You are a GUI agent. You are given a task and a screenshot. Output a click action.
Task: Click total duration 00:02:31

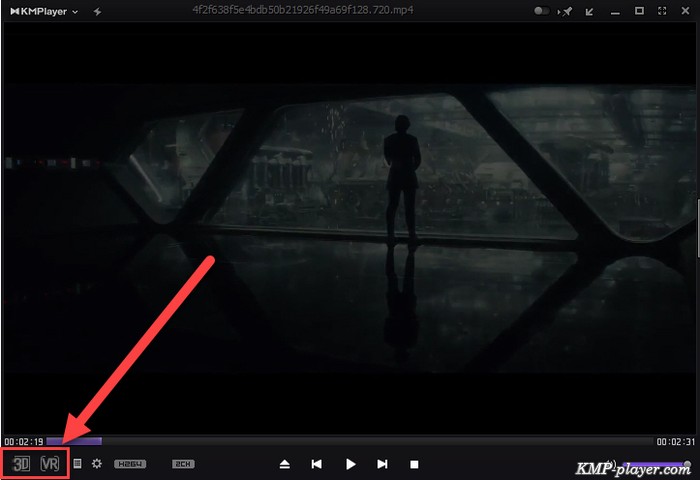675,442
